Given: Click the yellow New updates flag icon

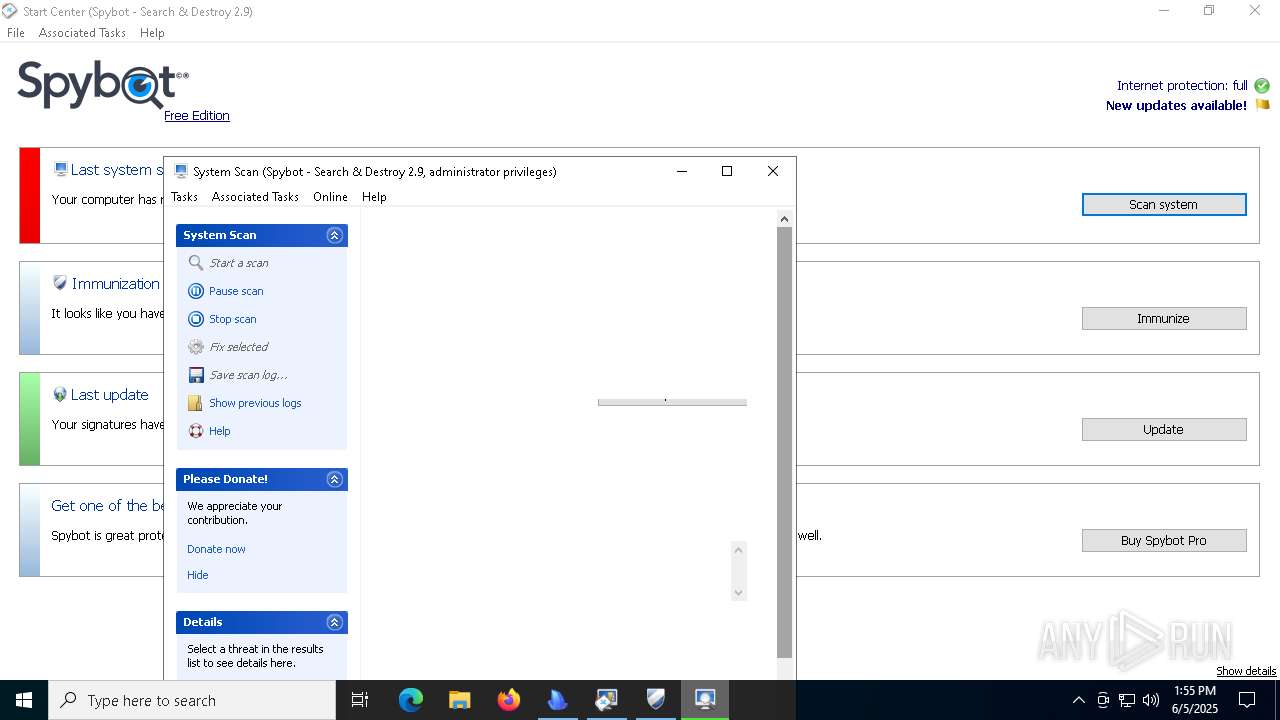Looking at the screenshot, I should pyautogui.click(x=1262, y=105).
